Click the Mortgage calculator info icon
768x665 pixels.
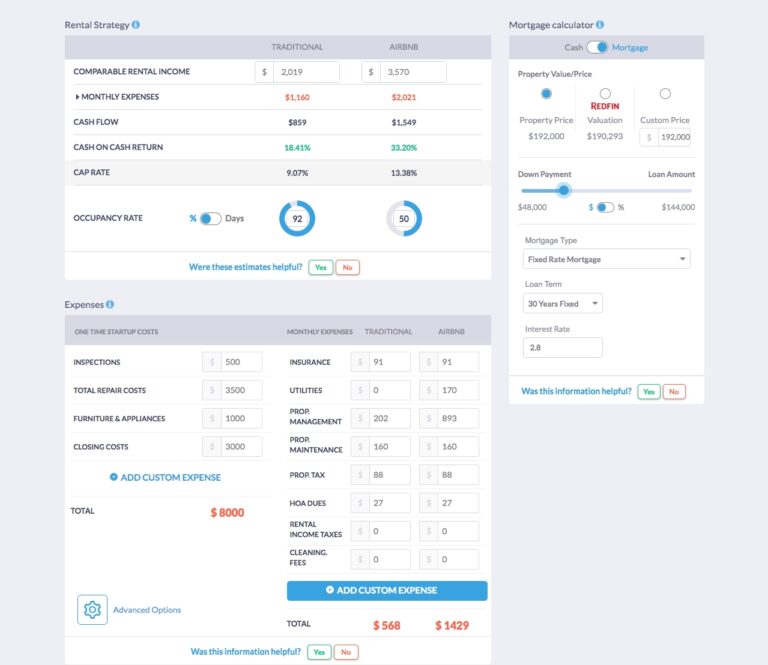point(600,24)
